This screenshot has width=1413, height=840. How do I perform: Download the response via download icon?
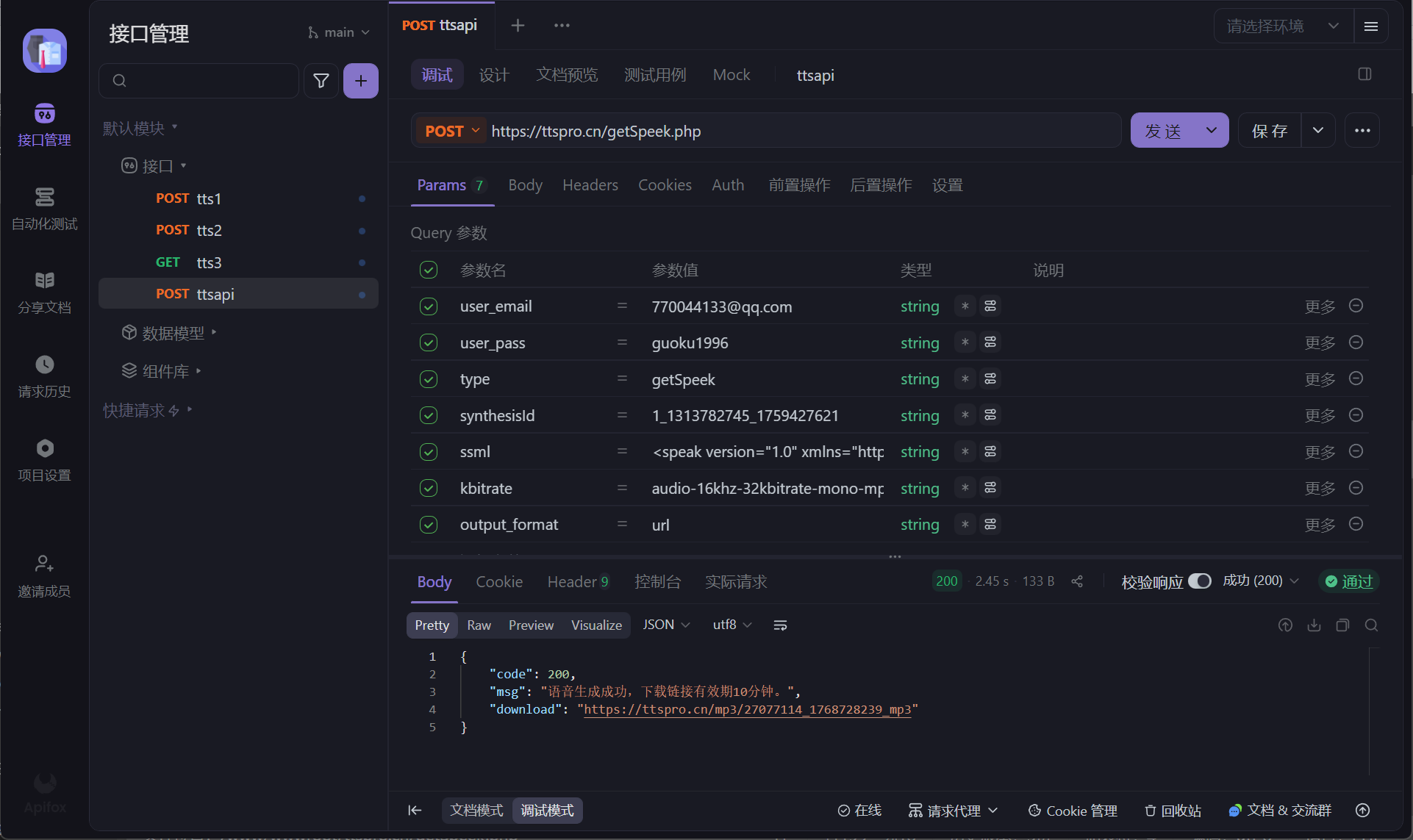click(1314, 625)
